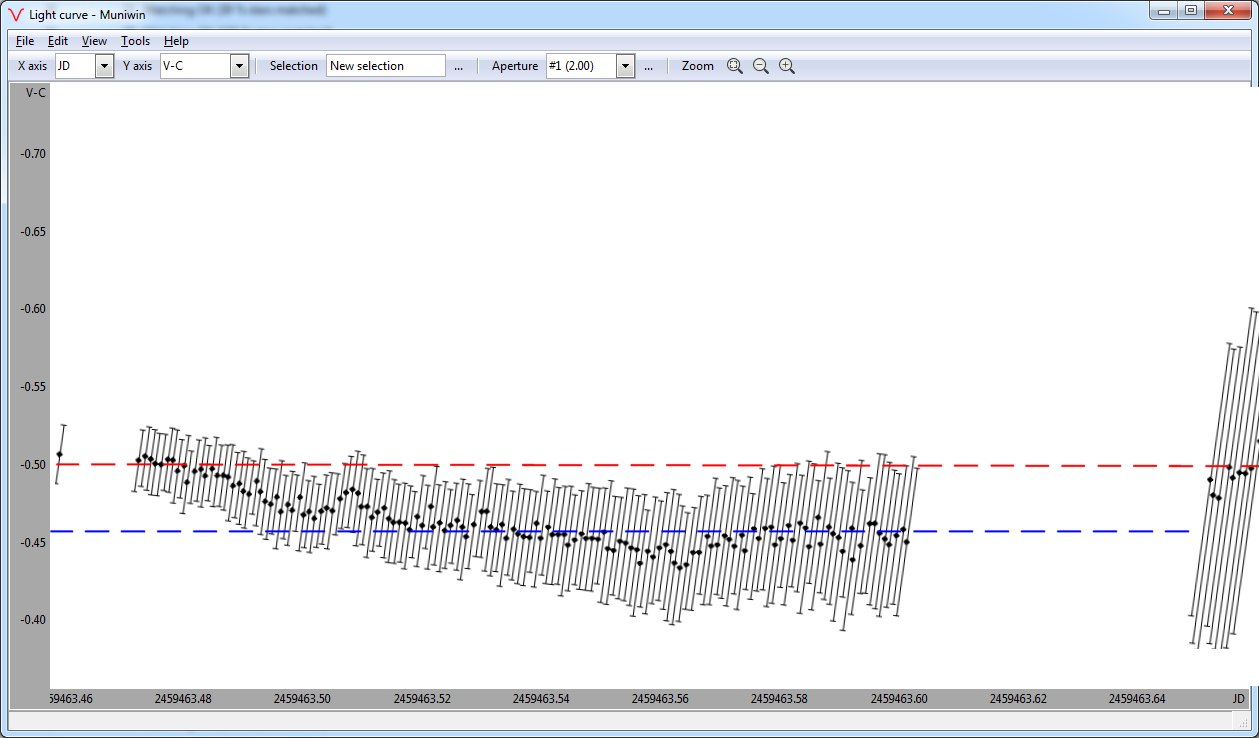Viewport: 1259px width, 738px height.
Task: Minimize the Light curve window
Action: tap(1163, 11)
